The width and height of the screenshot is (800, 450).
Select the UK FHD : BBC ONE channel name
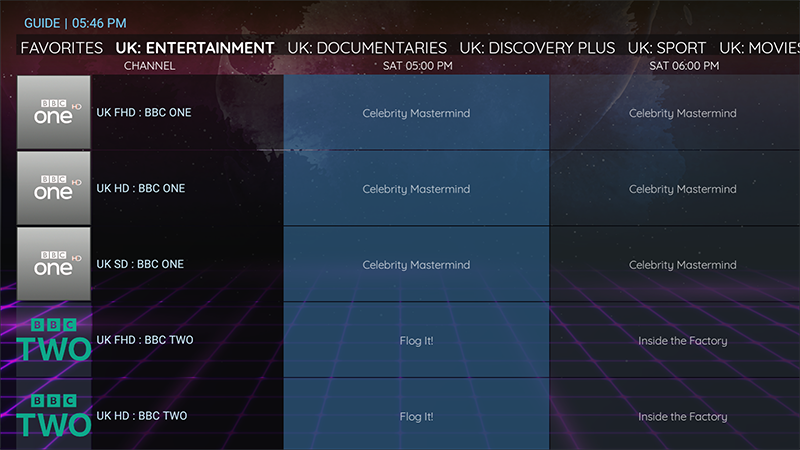point(144,113)
